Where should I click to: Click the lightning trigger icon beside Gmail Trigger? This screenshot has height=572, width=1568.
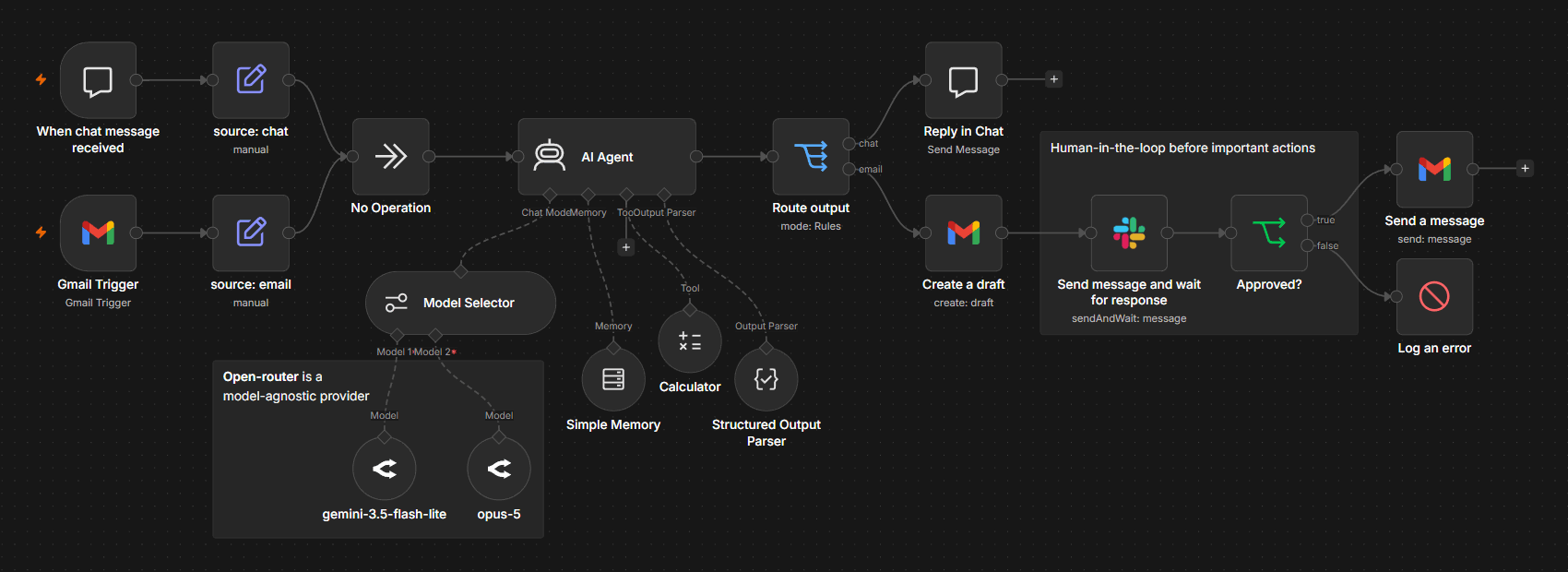pos(41,232)
